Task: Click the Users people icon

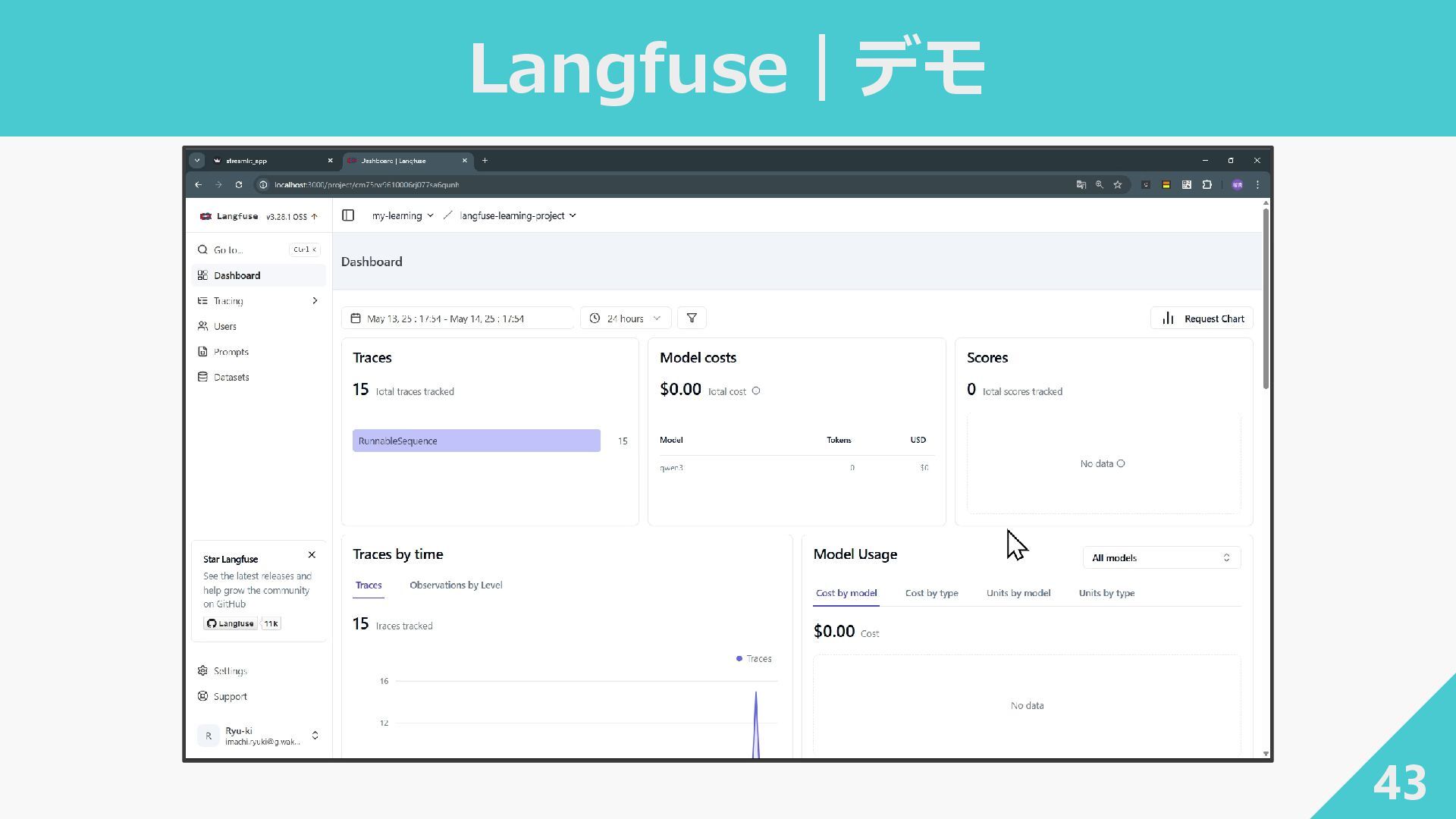Action: pyautogui.click(x=202, y=326)
